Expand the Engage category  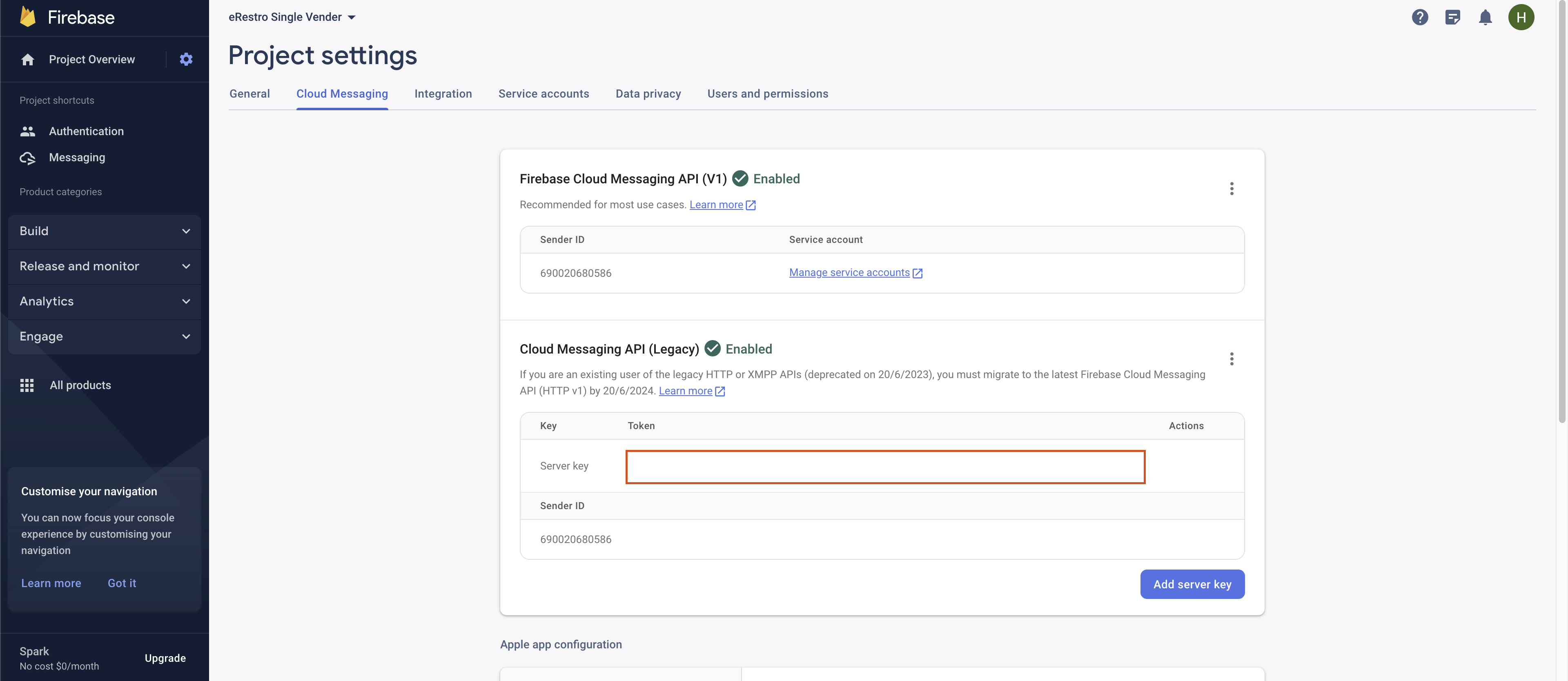click(105, 336)
